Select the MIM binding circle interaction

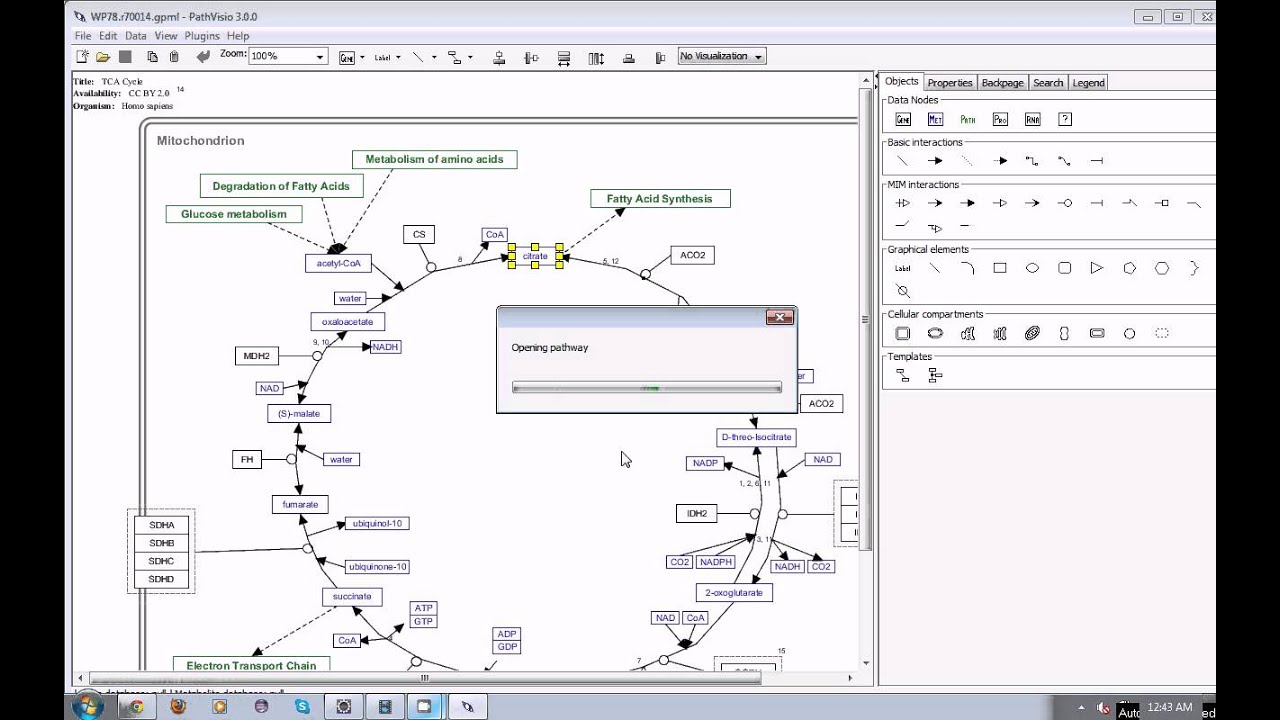1065,203
